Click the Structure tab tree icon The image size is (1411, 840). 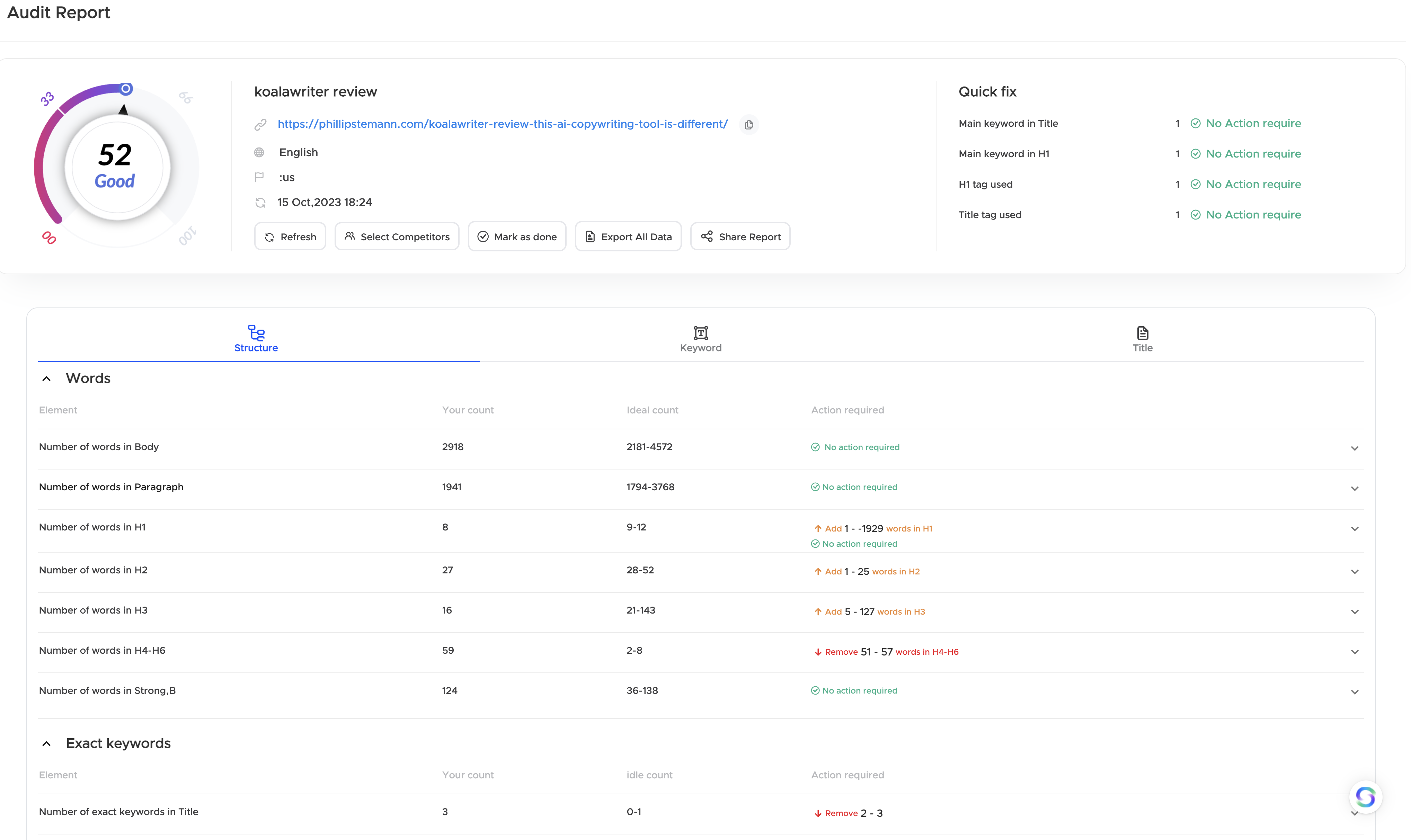256,332
